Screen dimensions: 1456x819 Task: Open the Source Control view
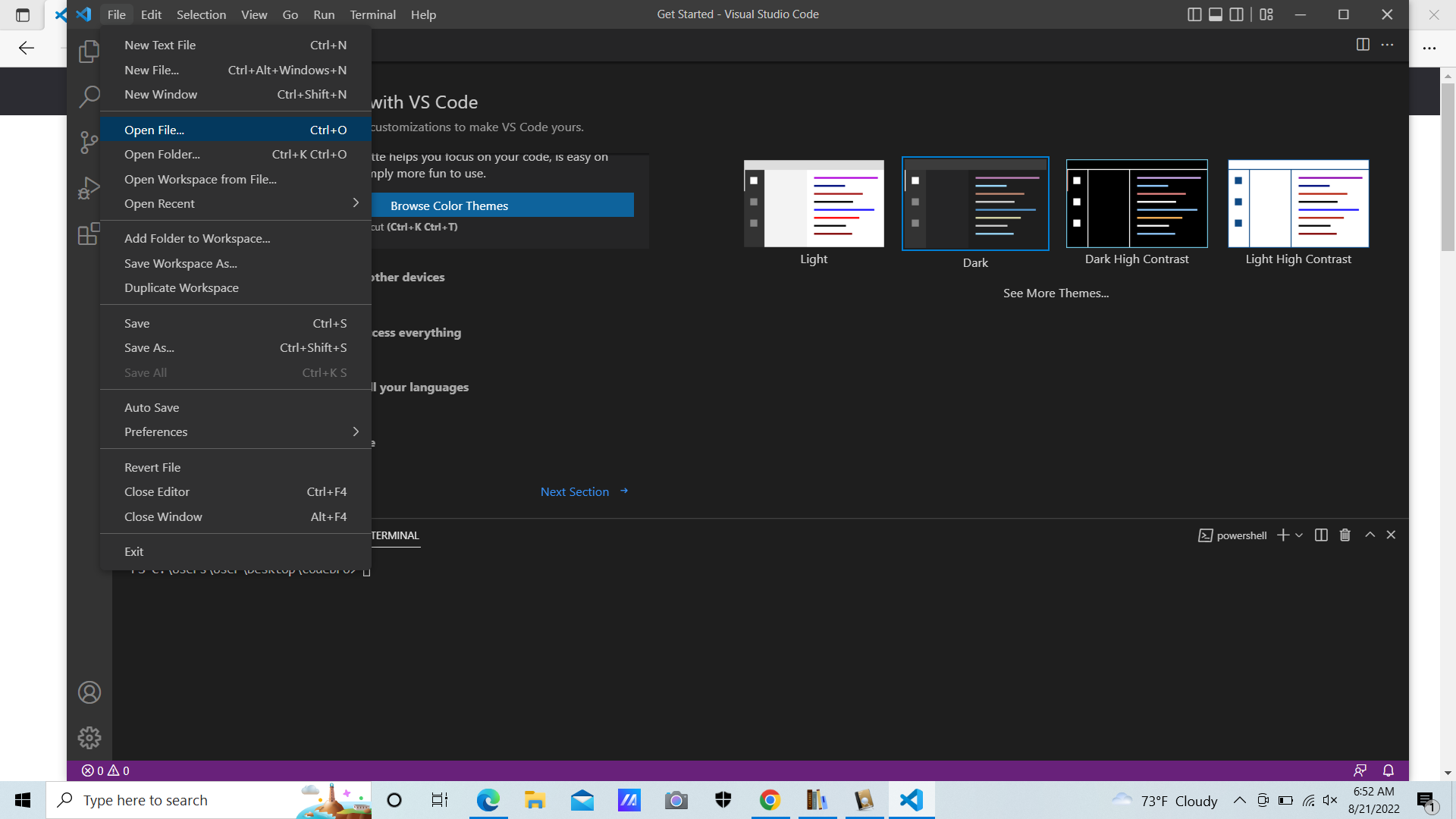coord(89,142)
